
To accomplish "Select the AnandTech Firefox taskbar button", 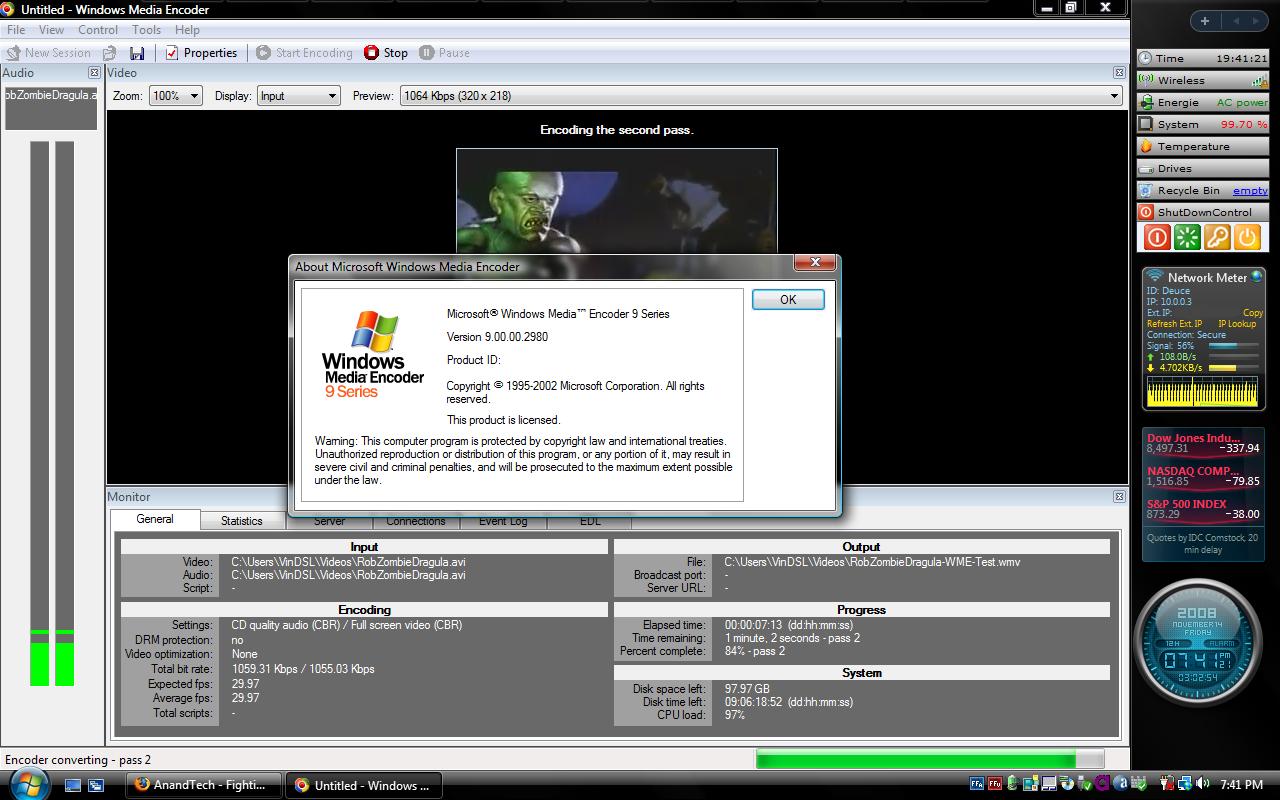I will [204, 785].
